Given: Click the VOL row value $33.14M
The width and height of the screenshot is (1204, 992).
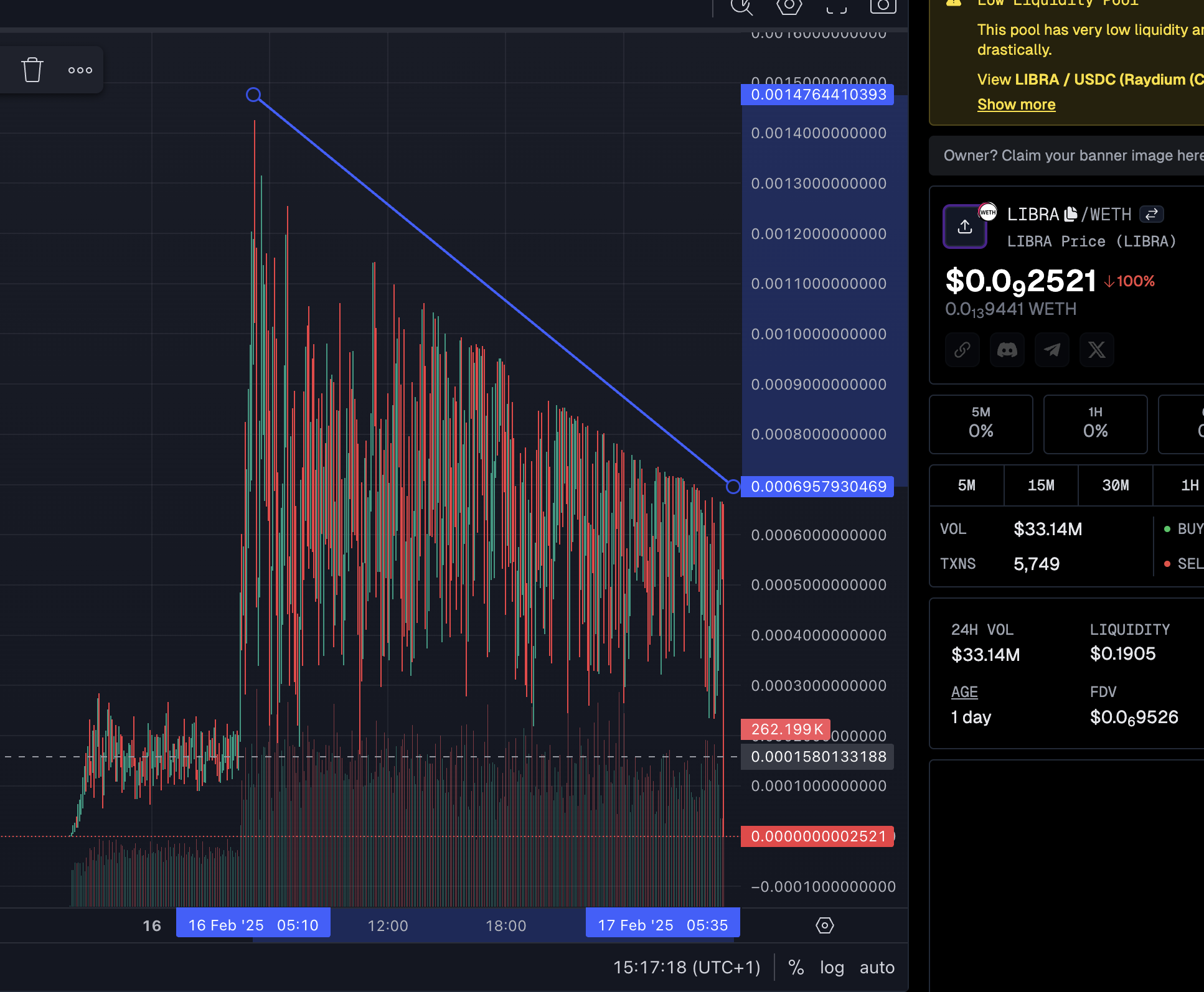Looking at the screenshot, I should coord(1048,529).
